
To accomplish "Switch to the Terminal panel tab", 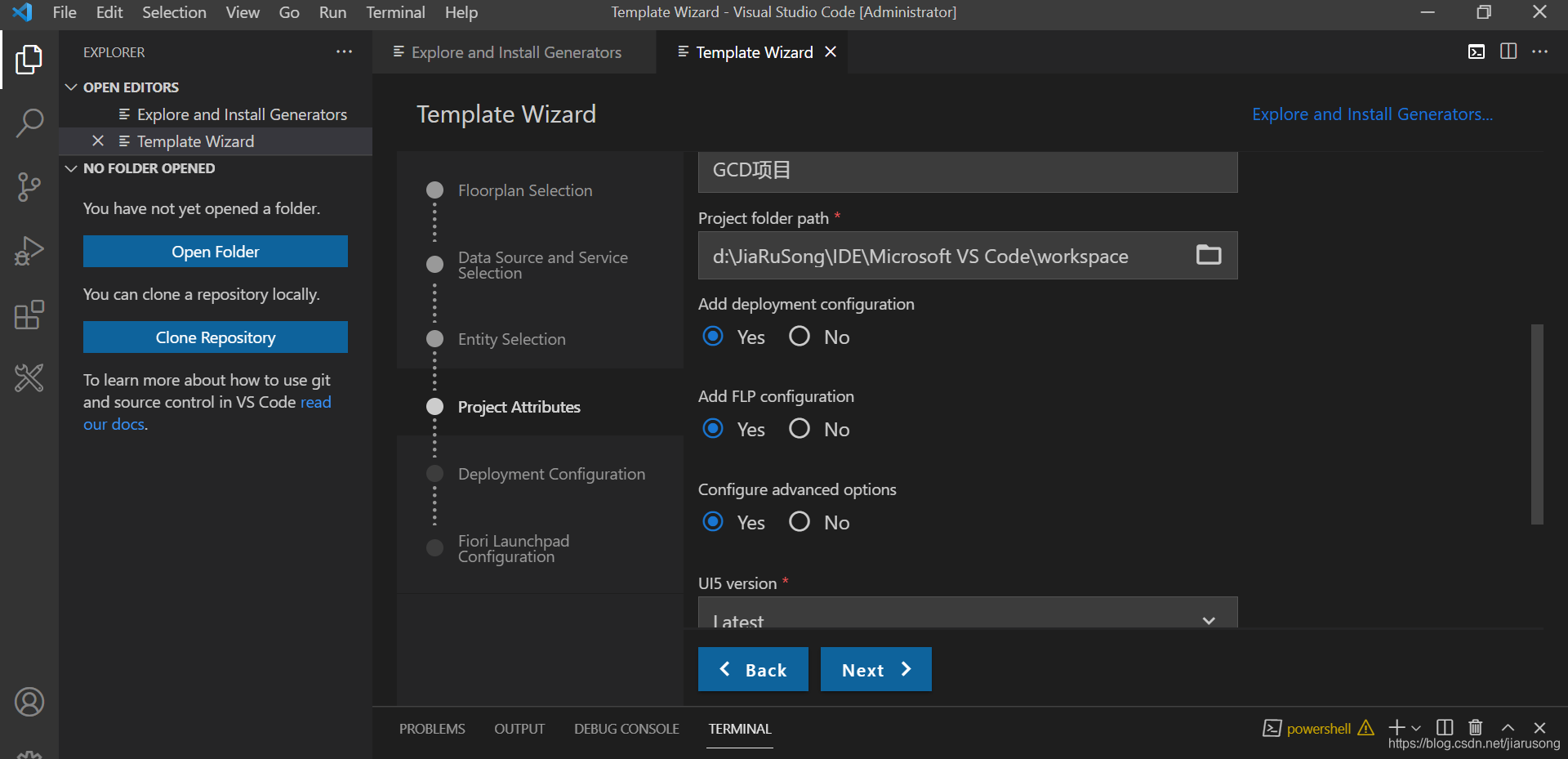I will click(740, 729).
